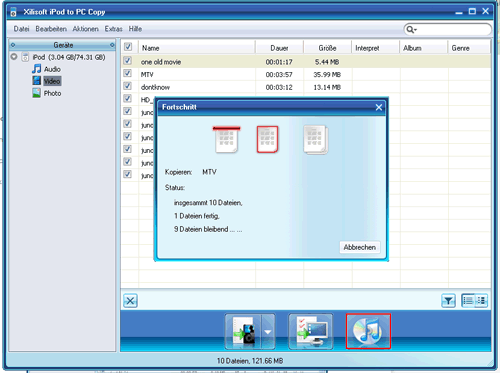Click the red-outlined file icon in dialog
The height and width of the screenshot is (373, 500).
[x=267, y=139]
